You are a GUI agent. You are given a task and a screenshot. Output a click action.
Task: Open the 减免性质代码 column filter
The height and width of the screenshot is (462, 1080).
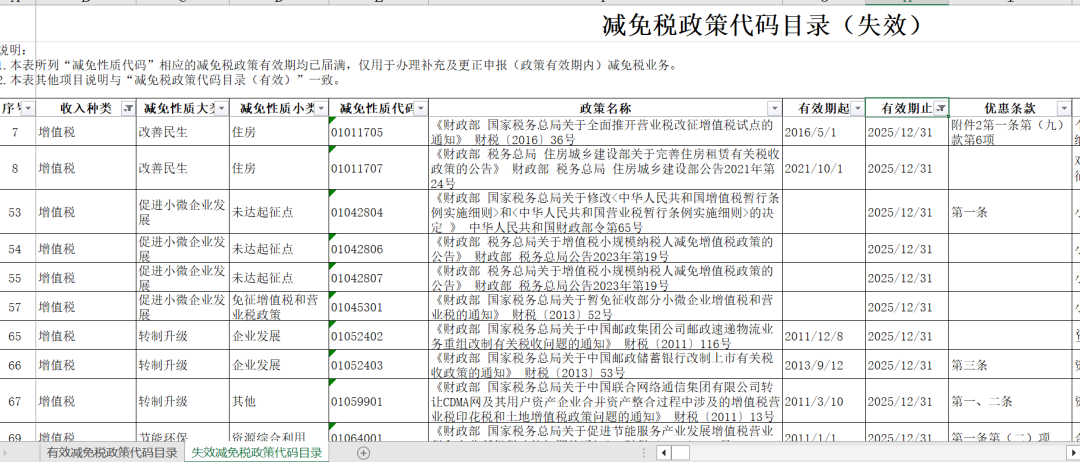tap(420, 108)
